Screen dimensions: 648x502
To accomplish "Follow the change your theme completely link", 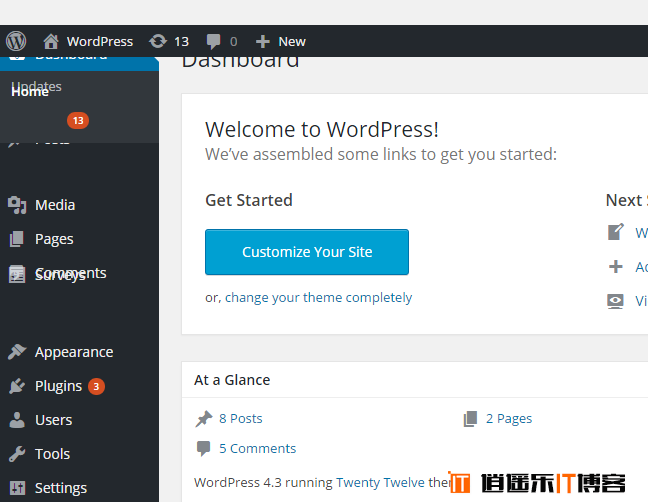I will 318,297.
